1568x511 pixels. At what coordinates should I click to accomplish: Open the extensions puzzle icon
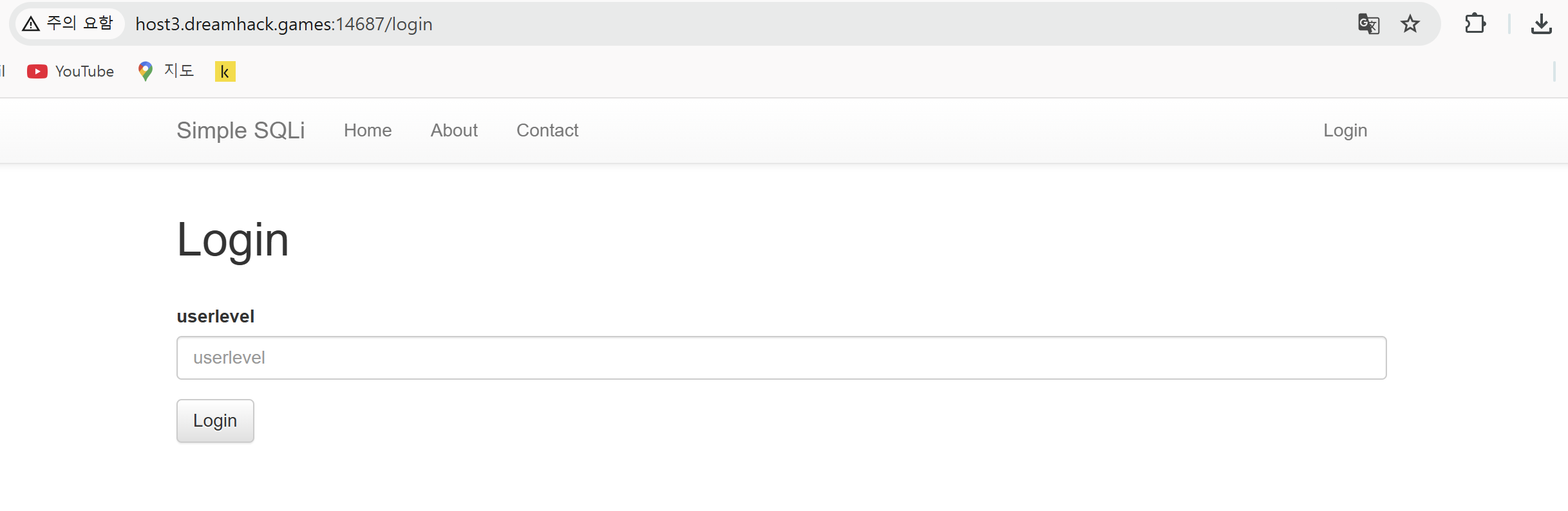tap(1475, 24)
